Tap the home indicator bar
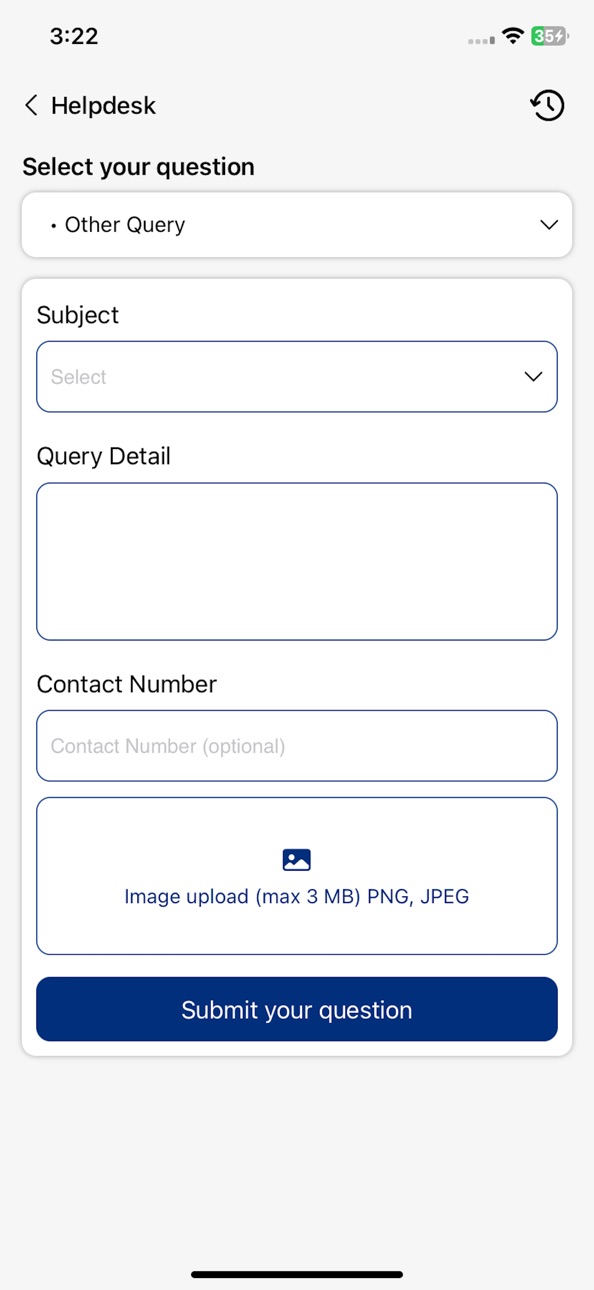This screenshot has width=594, height=1290. click(x=297, y=1274)
